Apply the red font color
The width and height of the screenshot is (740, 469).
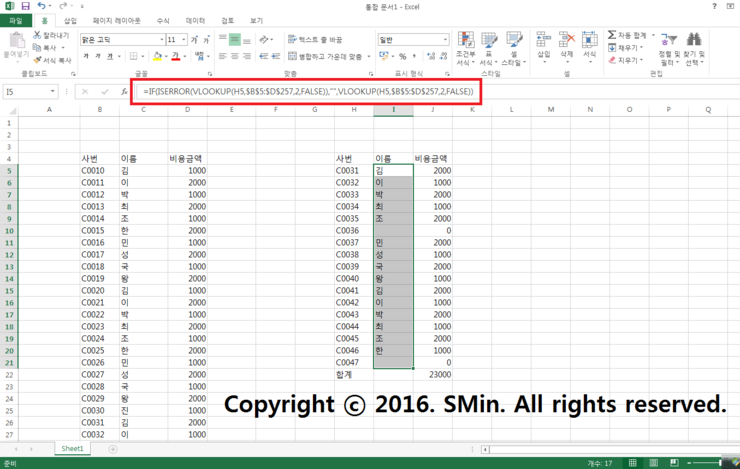click(176, 56)
